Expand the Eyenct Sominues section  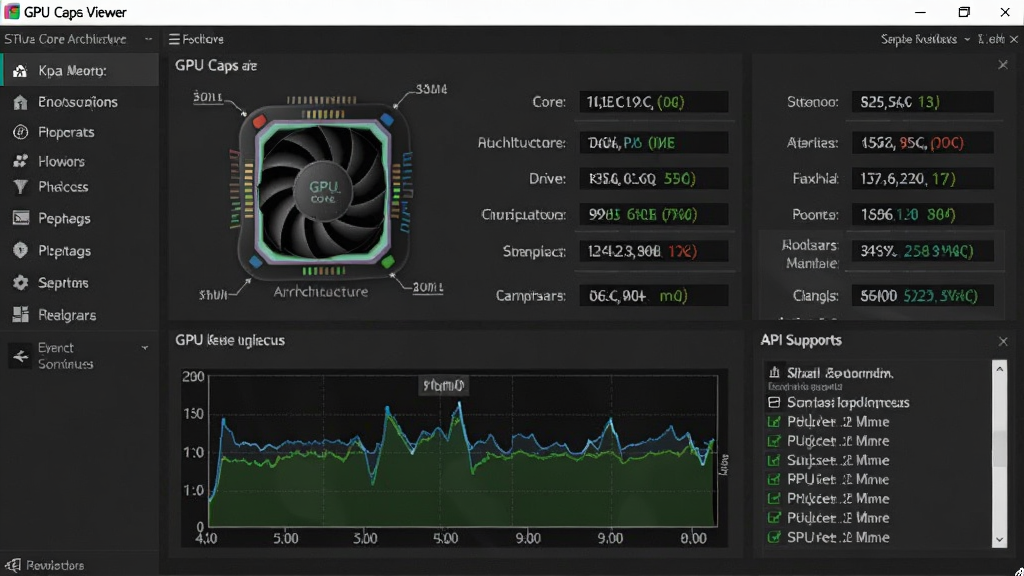pyautogui.click(x=144, y=348)
